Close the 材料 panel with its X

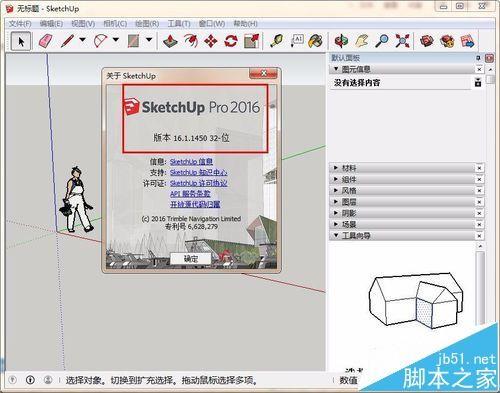(x=479, y=168)
